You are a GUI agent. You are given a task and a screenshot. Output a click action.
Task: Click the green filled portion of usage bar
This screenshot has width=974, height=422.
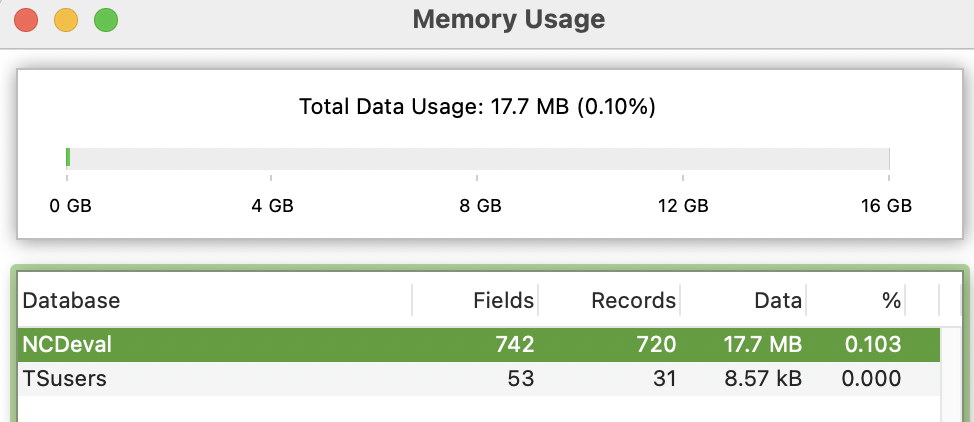tap(67, 158)
